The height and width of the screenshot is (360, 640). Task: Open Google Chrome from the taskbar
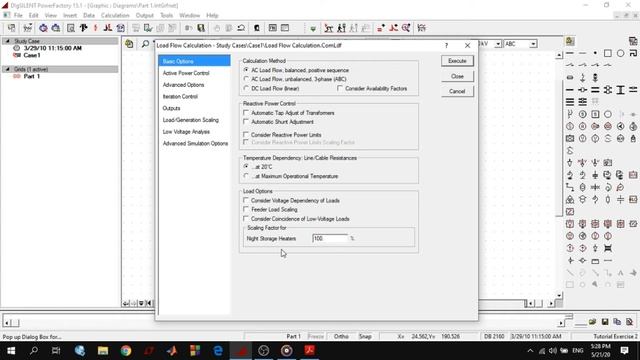pos(126,351)
